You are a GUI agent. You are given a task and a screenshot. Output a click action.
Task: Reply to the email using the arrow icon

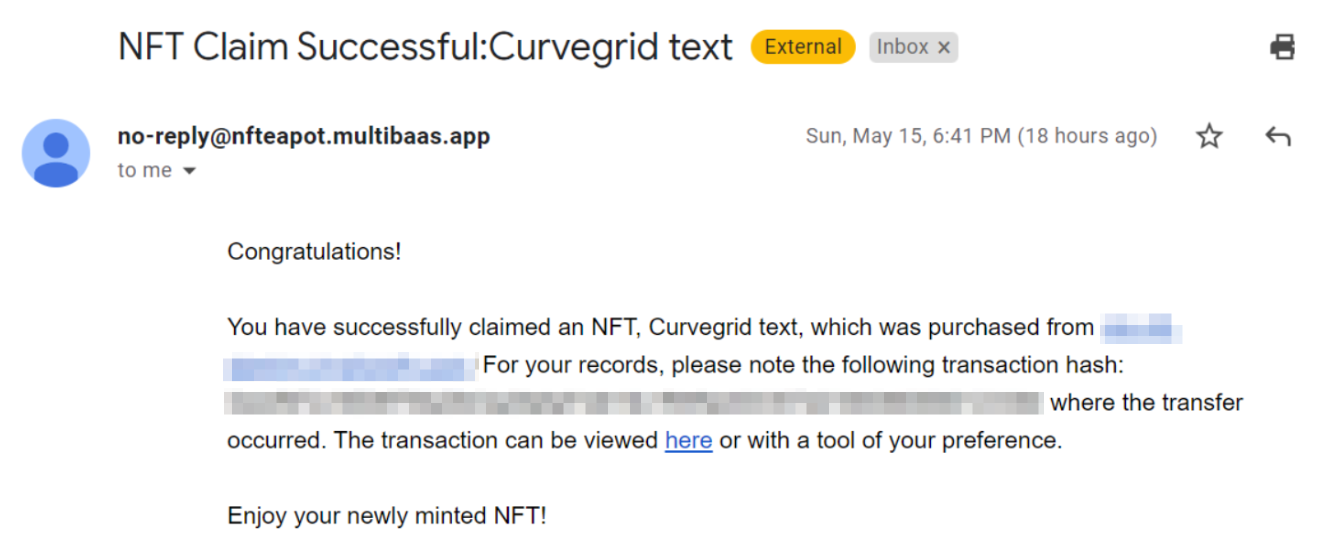click(1277, 137)
